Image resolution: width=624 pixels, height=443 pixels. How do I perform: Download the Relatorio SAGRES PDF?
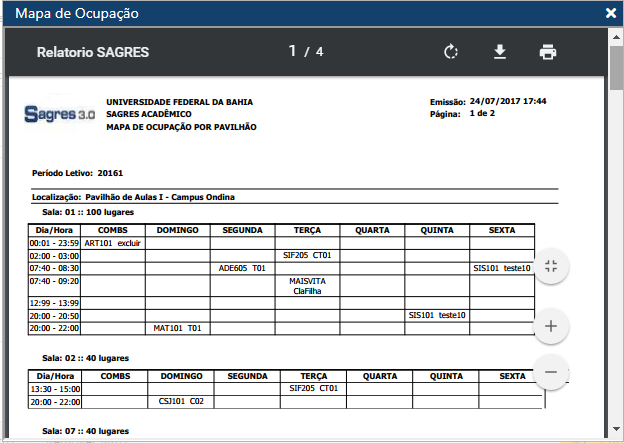coord(500,52)
